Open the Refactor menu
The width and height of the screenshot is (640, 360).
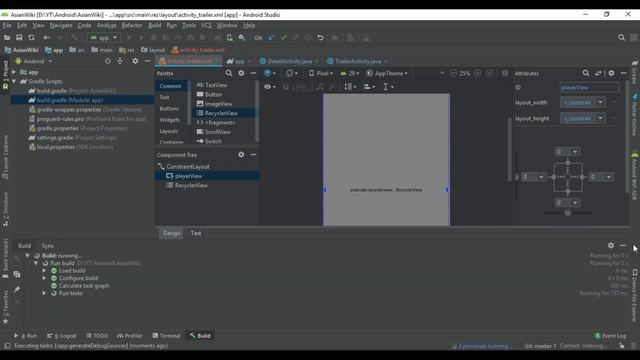coord(132,25)
